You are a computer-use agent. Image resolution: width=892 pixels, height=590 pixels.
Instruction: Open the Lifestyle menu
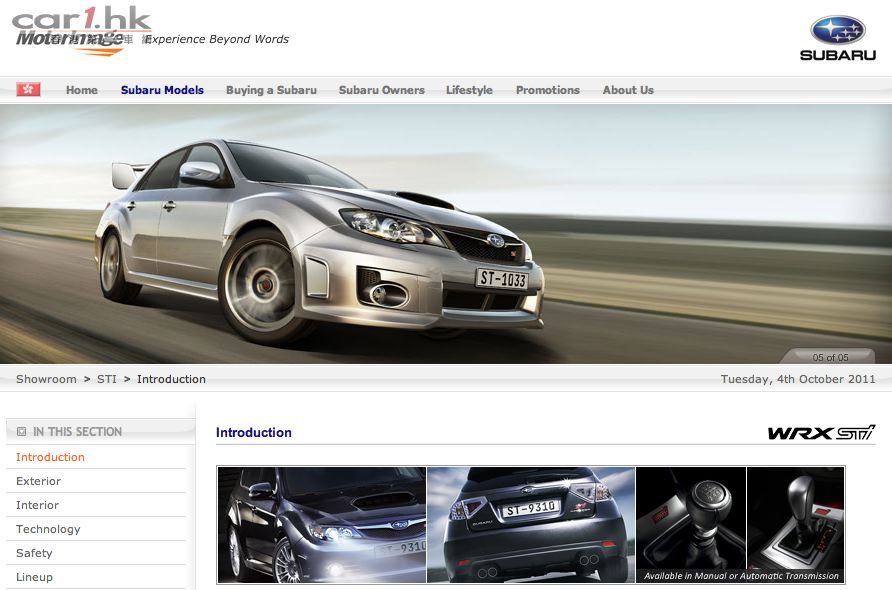(469, 90)
